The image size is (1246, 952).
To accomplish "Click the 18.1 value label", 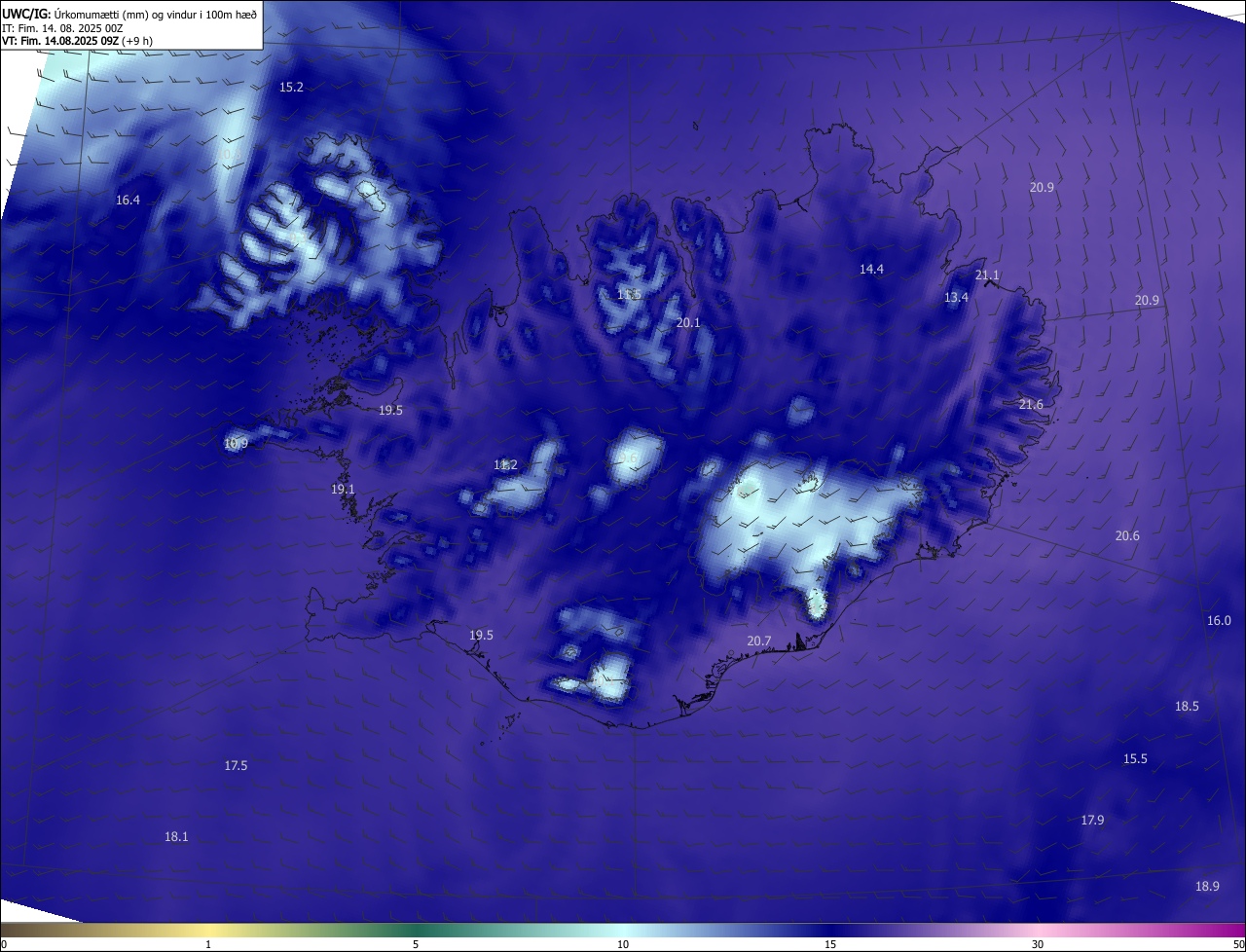I will tap(176, 836).
